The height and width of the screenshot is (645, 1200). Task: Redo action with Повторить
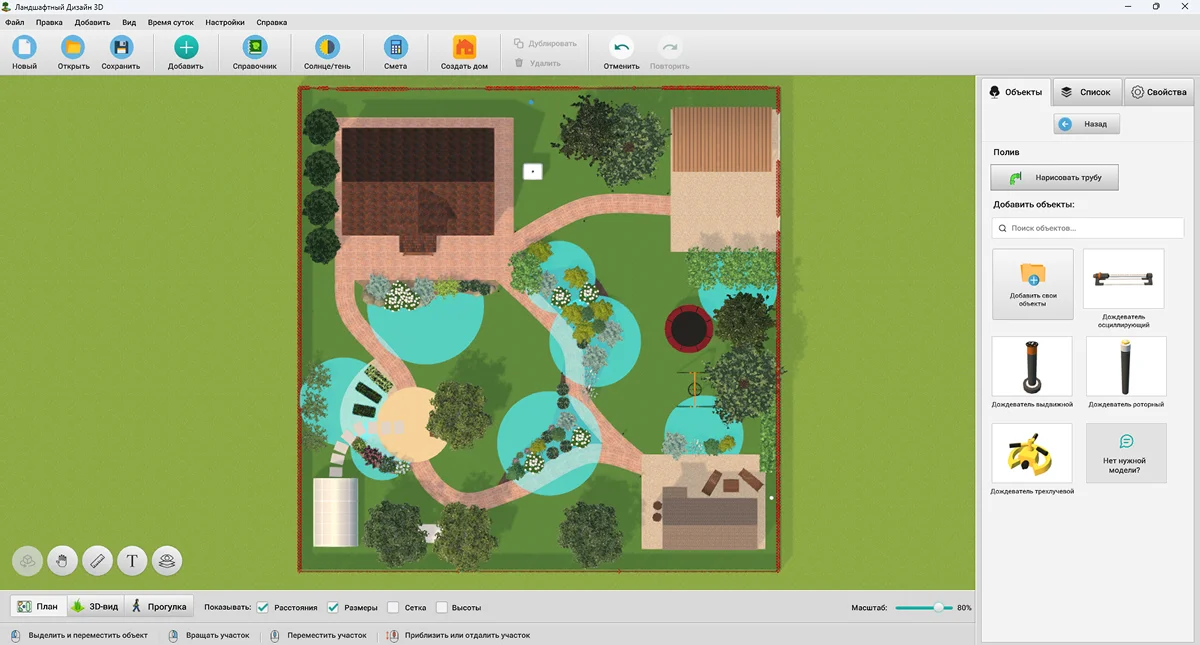click(669, 53)
